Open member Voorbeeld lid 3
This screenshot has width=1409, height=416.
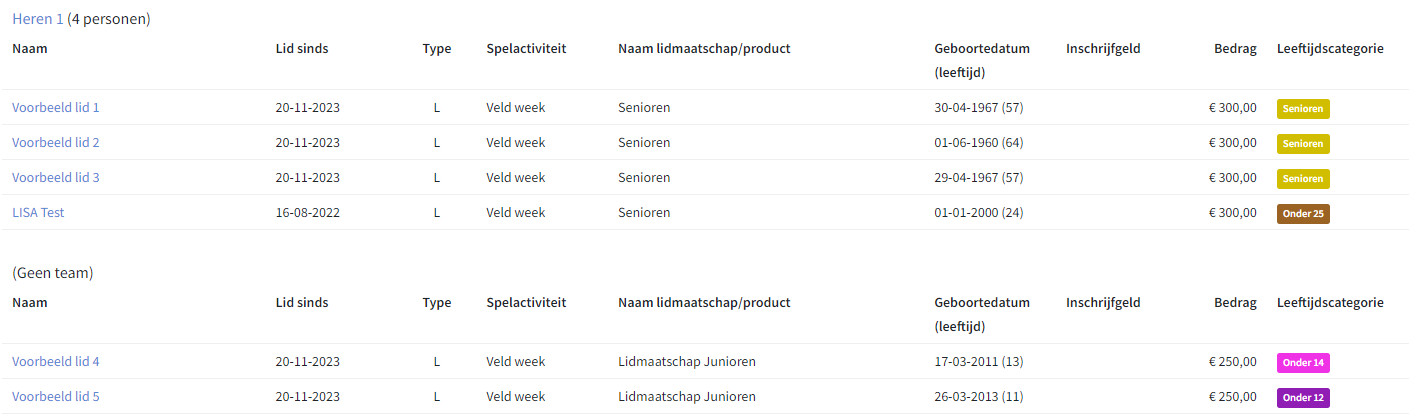pos(56,178)
